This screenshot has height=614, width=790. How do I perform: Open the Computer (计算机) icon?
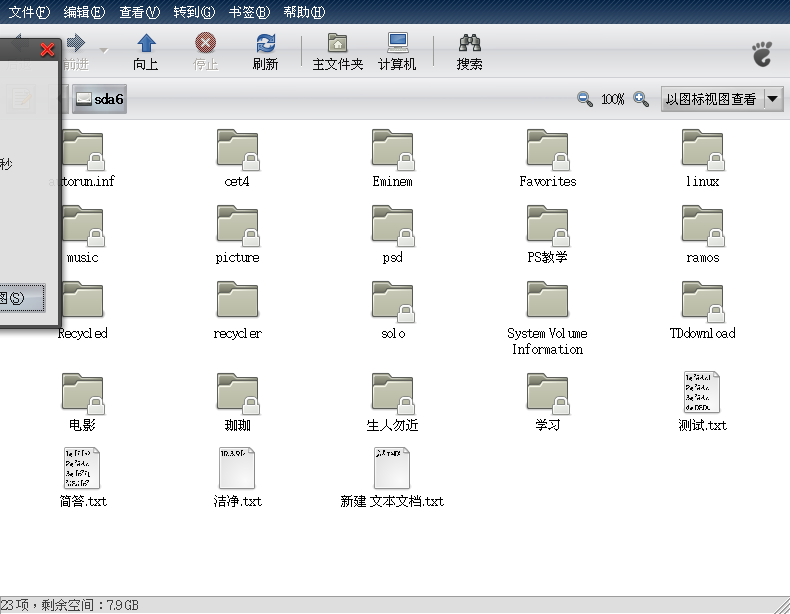click(x=398, y=43)
